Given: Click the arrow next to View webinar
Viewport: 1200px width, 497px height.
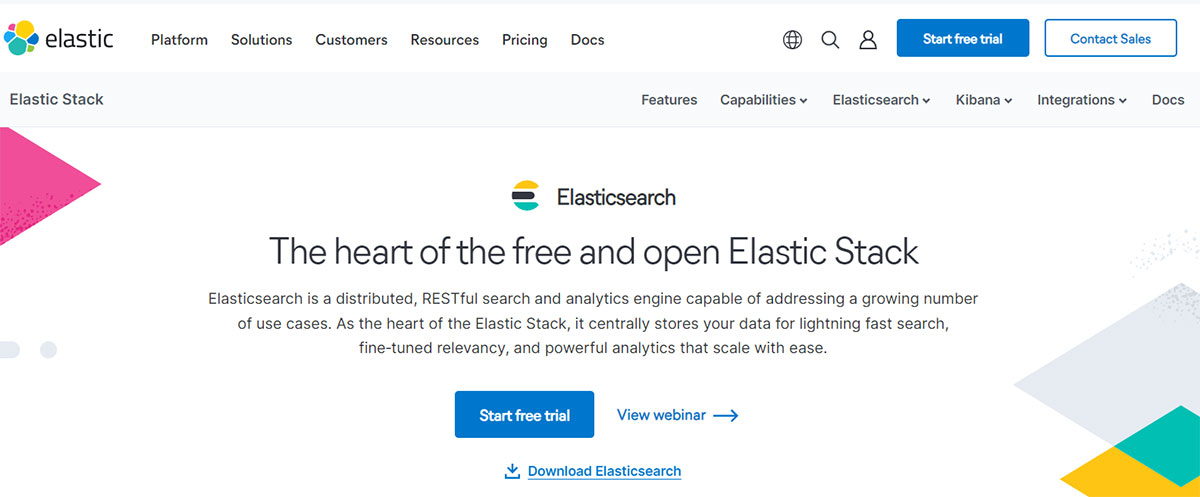Looking at the screenshot, I should coord(726,415).
